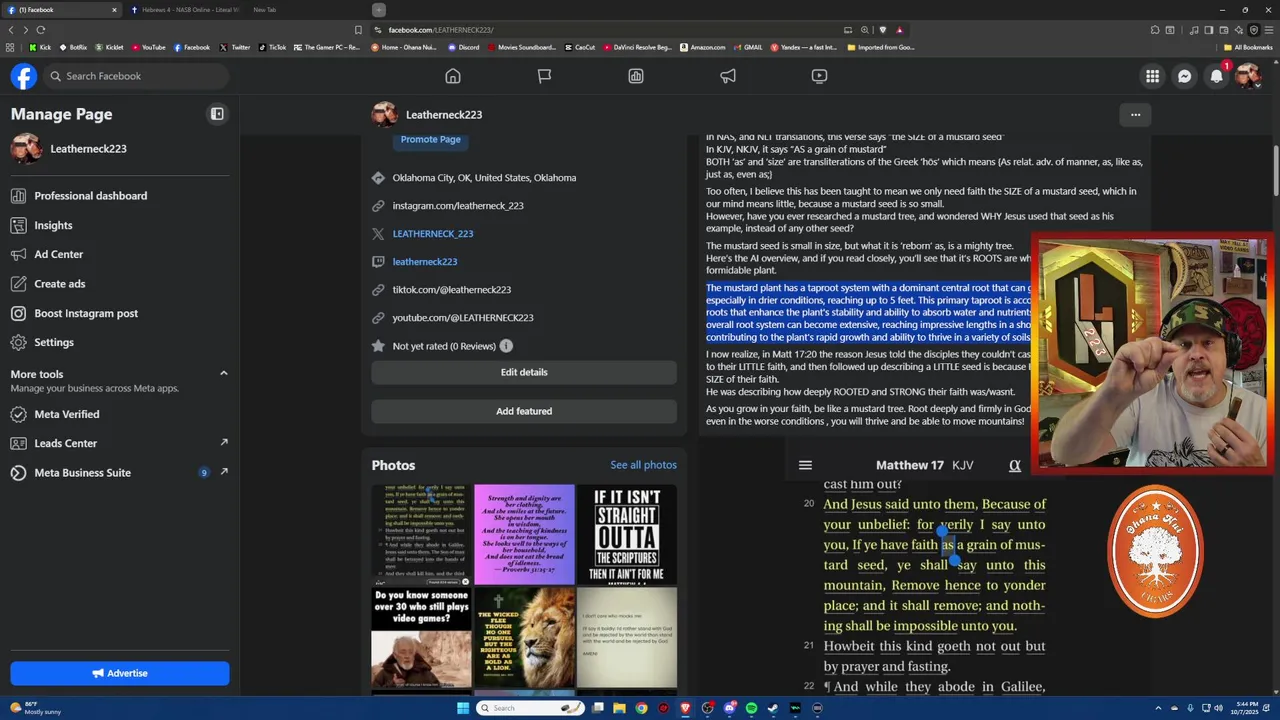Click the Facebook logo
Image resolution: width=1280 pixels, height=720 pixels.
click(x=24, y=76)
